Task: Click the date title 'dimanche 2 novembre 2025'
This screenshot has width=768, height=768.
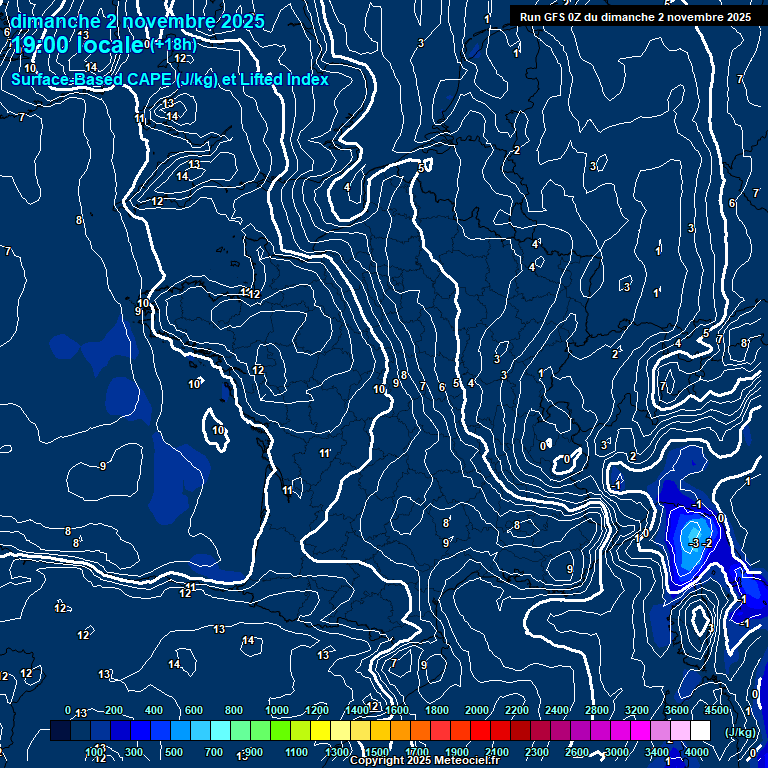Action: [137, 21]
